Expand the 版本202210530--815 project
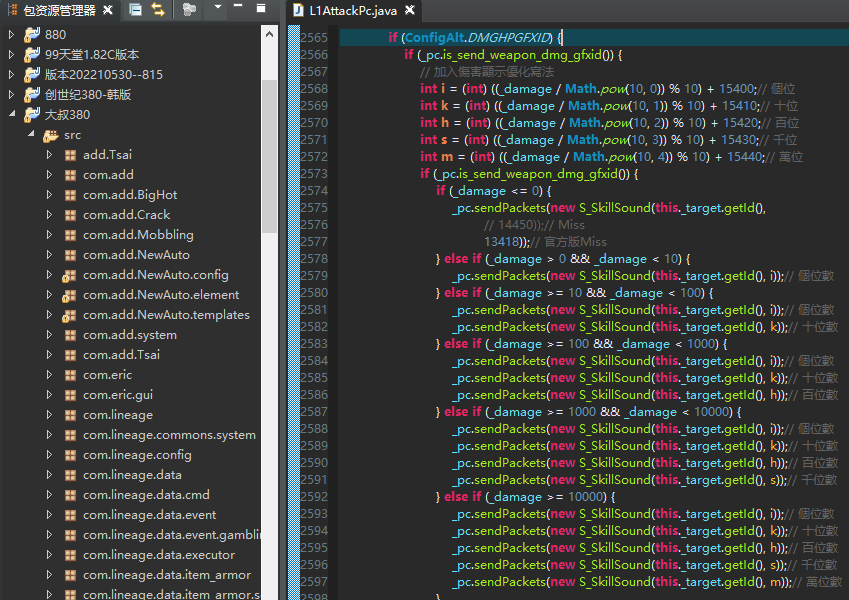 pos(11,75)
